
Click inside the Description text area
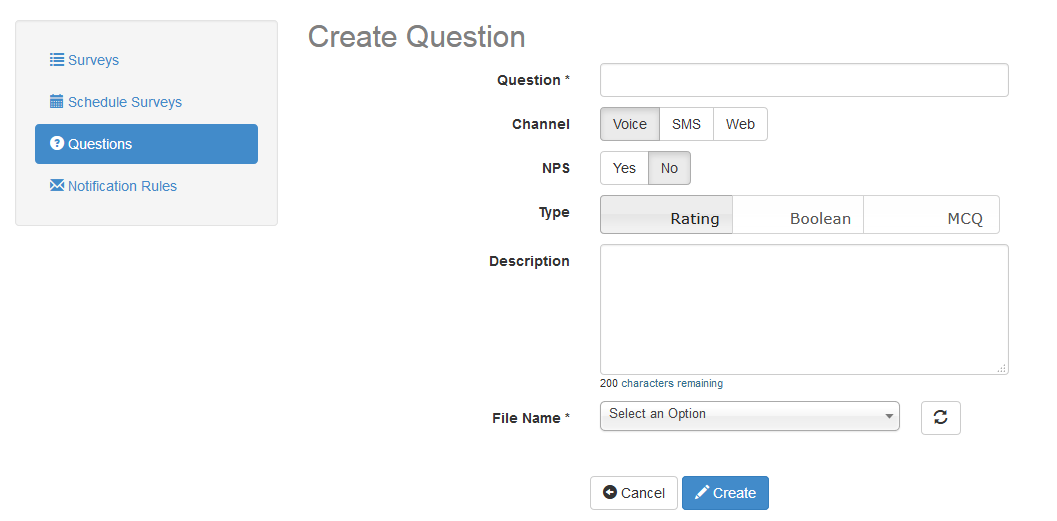click(804, 309)
